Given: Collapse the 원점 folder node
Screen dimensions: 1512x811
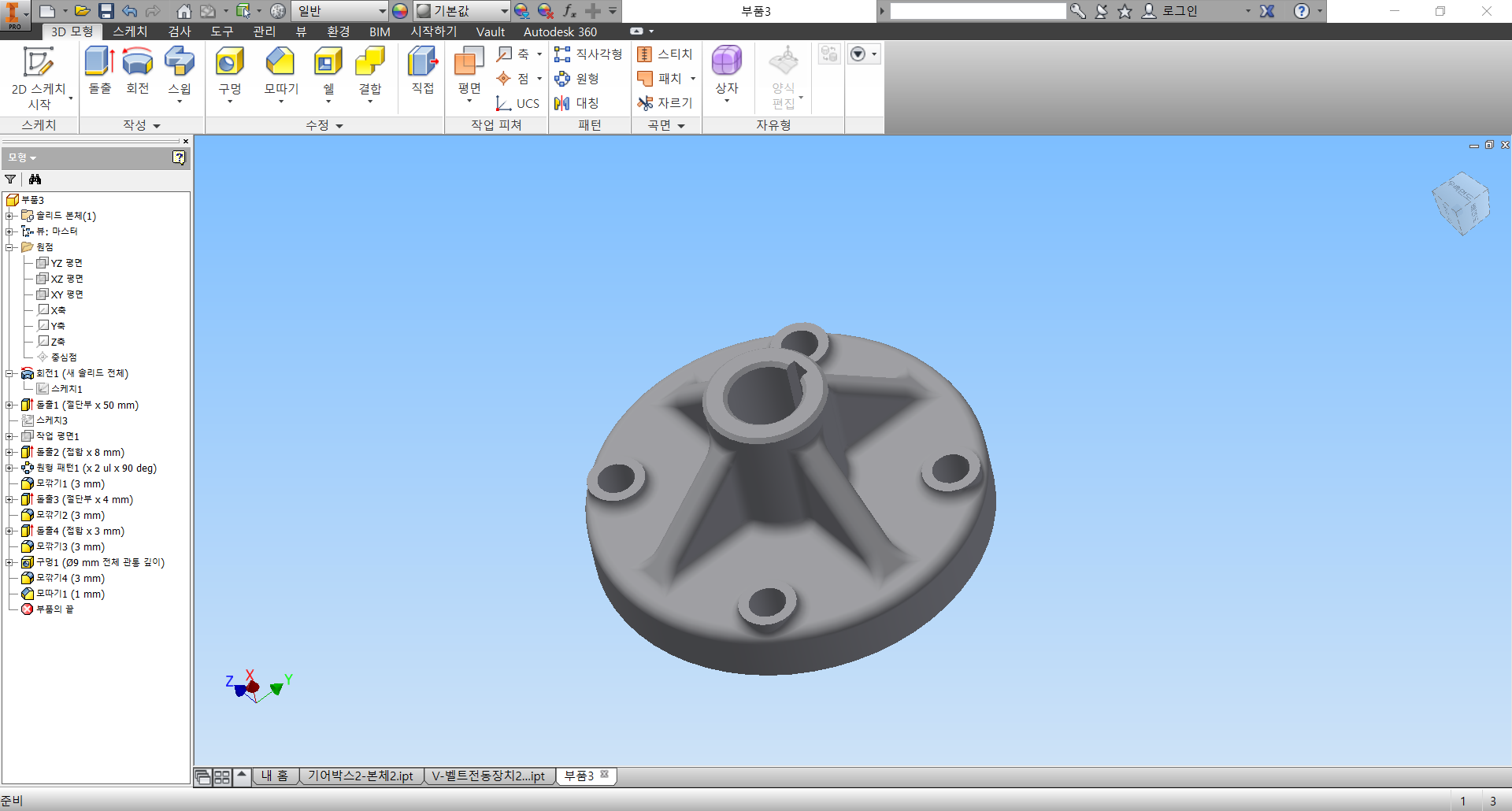Looking at the screenshot, I should (9, 247).
